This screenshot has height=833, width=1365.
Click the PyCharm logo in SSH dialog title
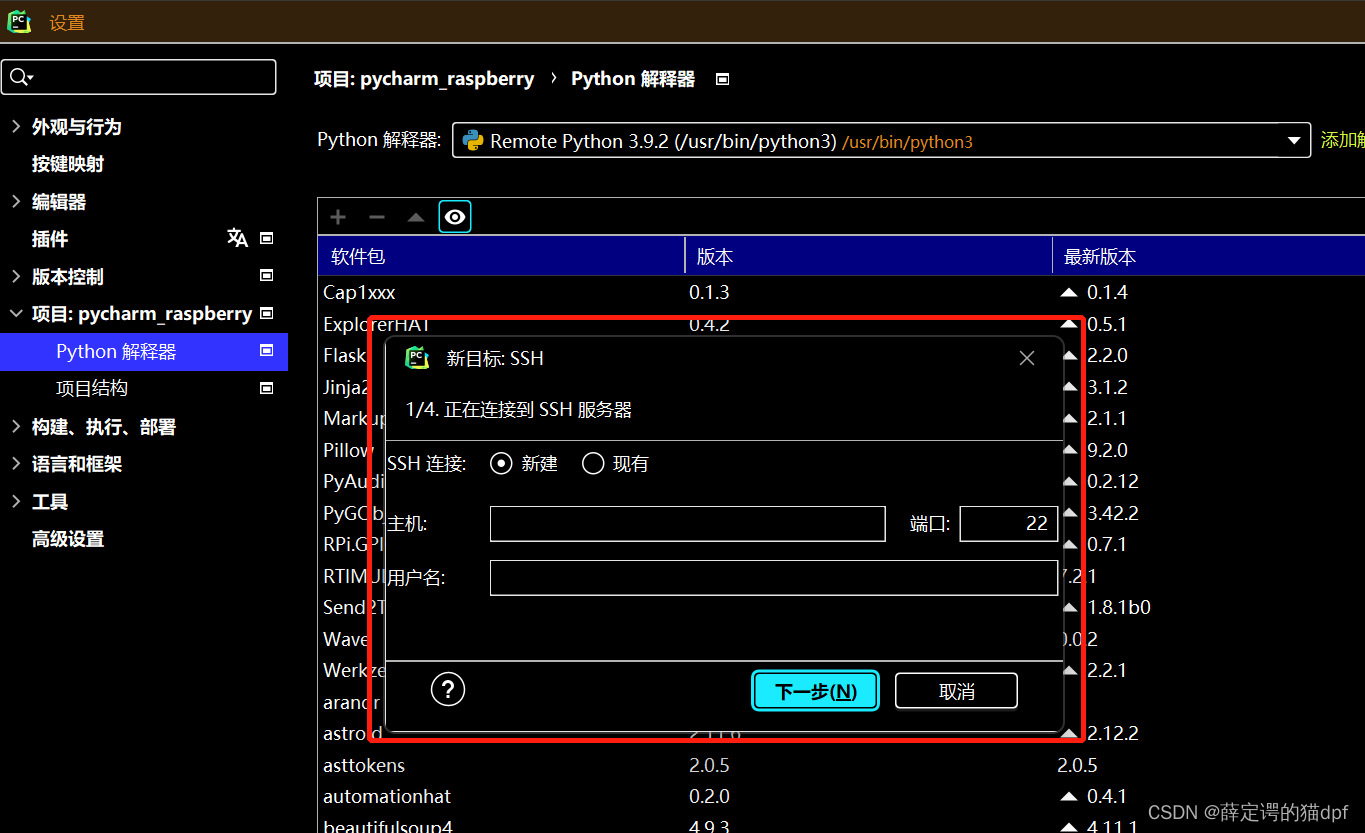(417, 358)
